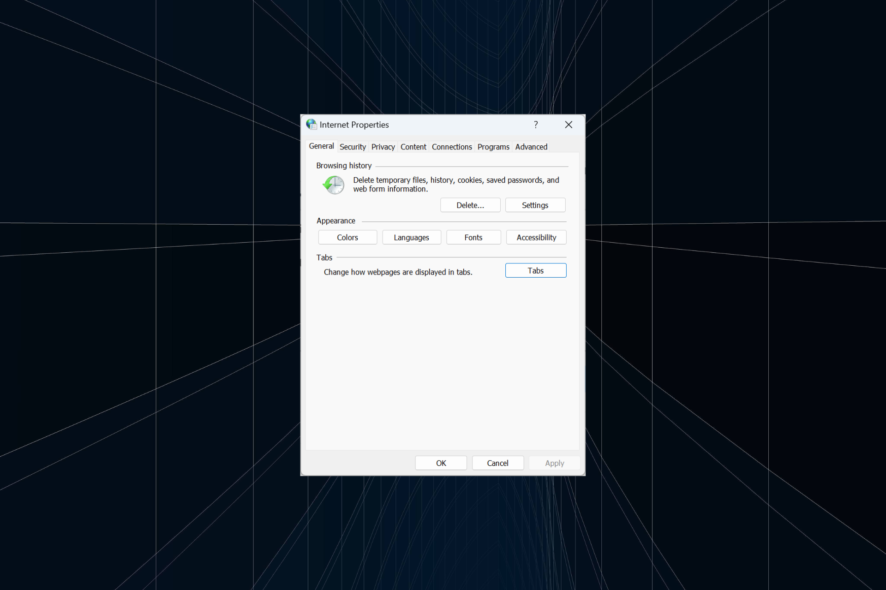Viewport: 886px width, 590px height.
Task: Click the 'Tabs' section heading label
Action: pos(324,258)
